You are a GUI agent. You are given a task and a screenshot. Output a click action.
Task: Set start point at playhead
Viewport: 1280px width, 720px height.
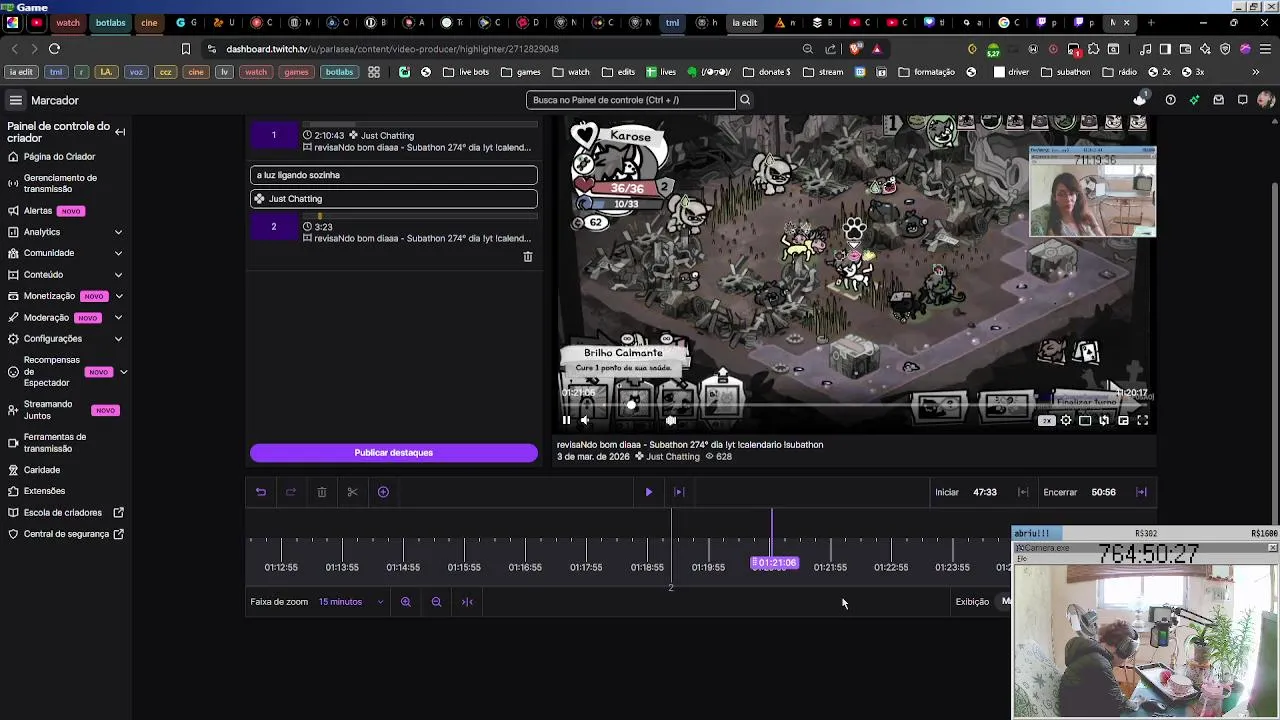coord(1023,492)
